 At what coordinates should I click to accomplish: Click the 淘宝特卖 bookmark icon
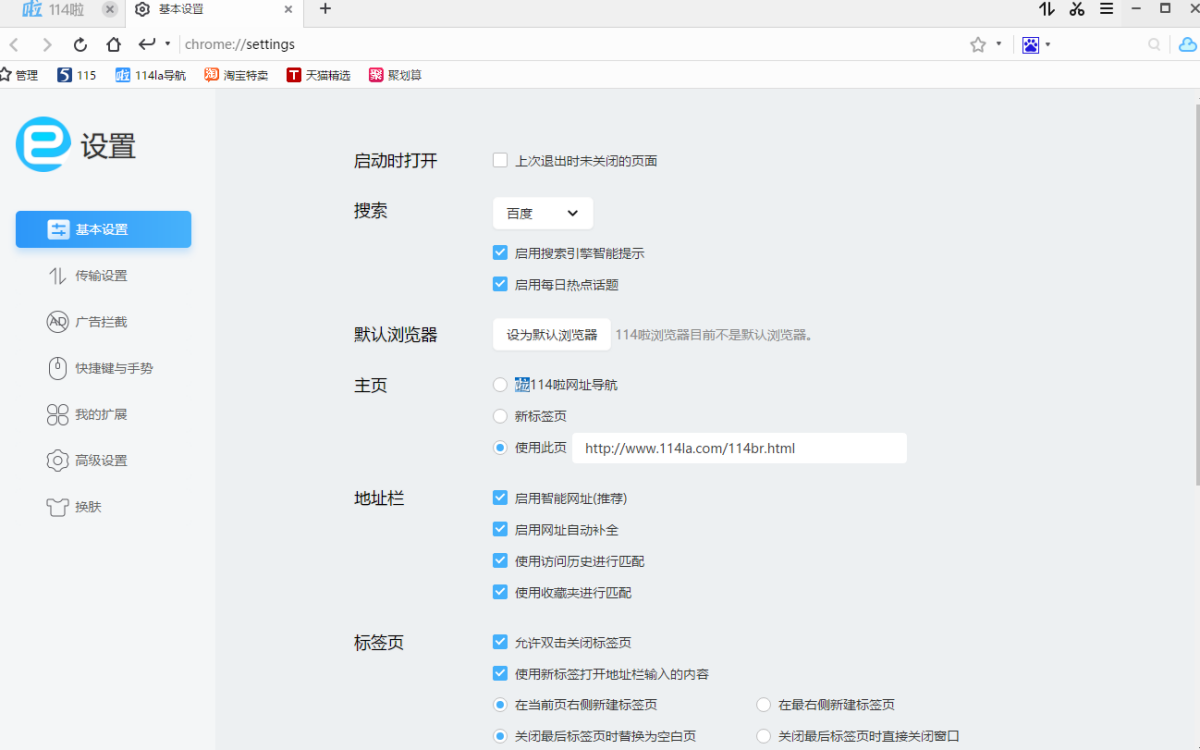210,73
